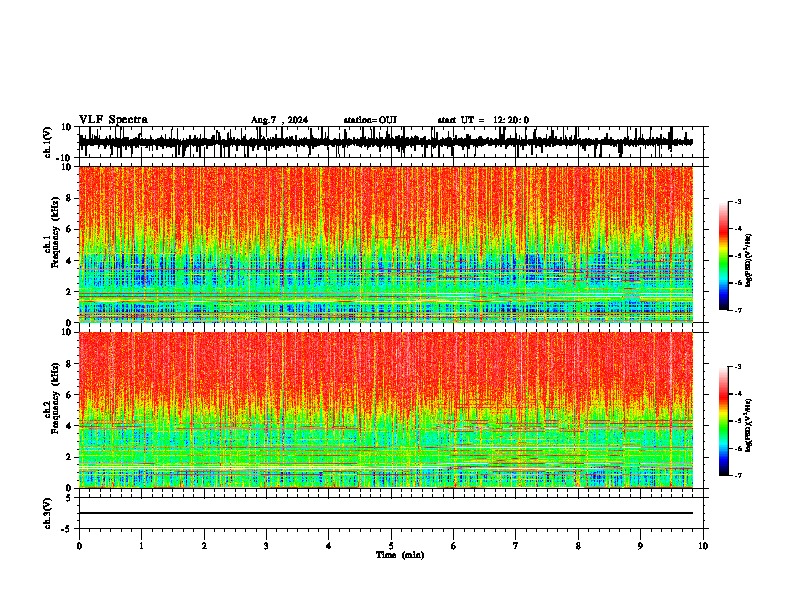Viewport: 792px width, 612px height.
Task: Click the '0' tick on time axis
Action: (79, 546)
